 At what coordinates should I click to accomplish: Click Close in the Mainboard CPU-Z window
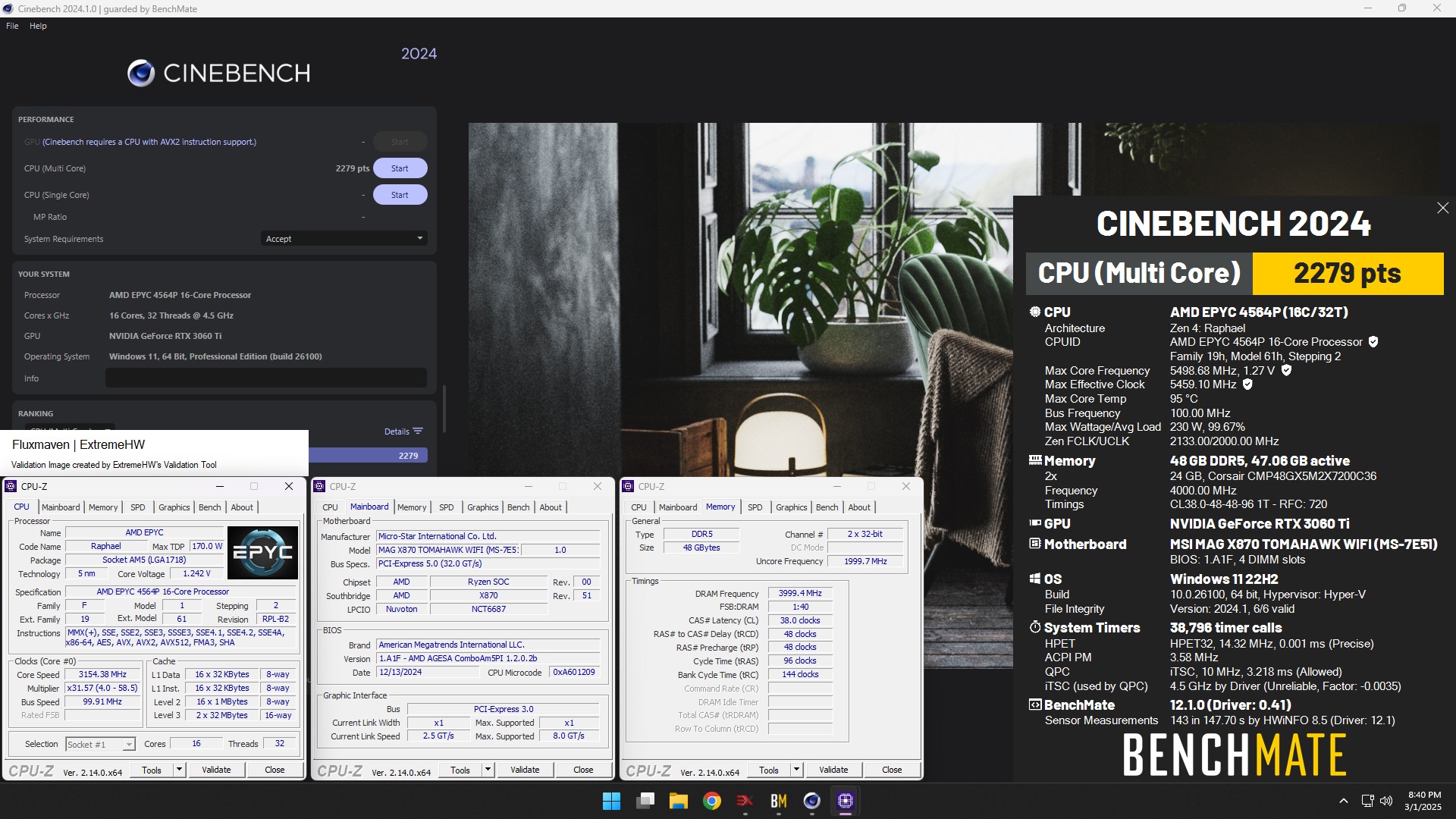[x=583, y=770]
